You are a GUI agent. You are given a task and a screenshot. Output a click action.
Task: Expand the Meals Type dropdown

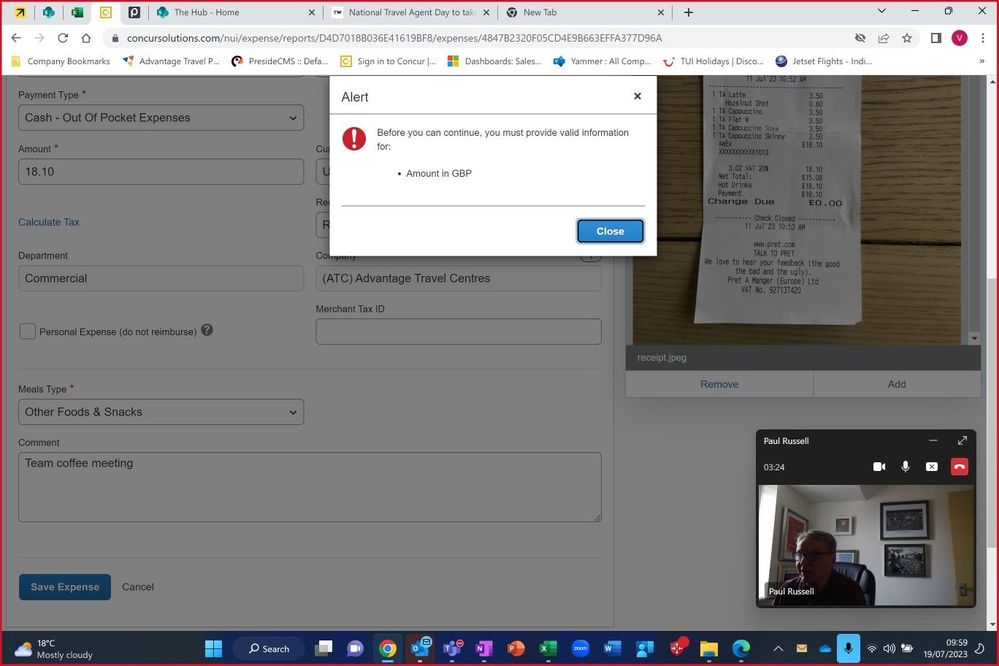[161, 412]
